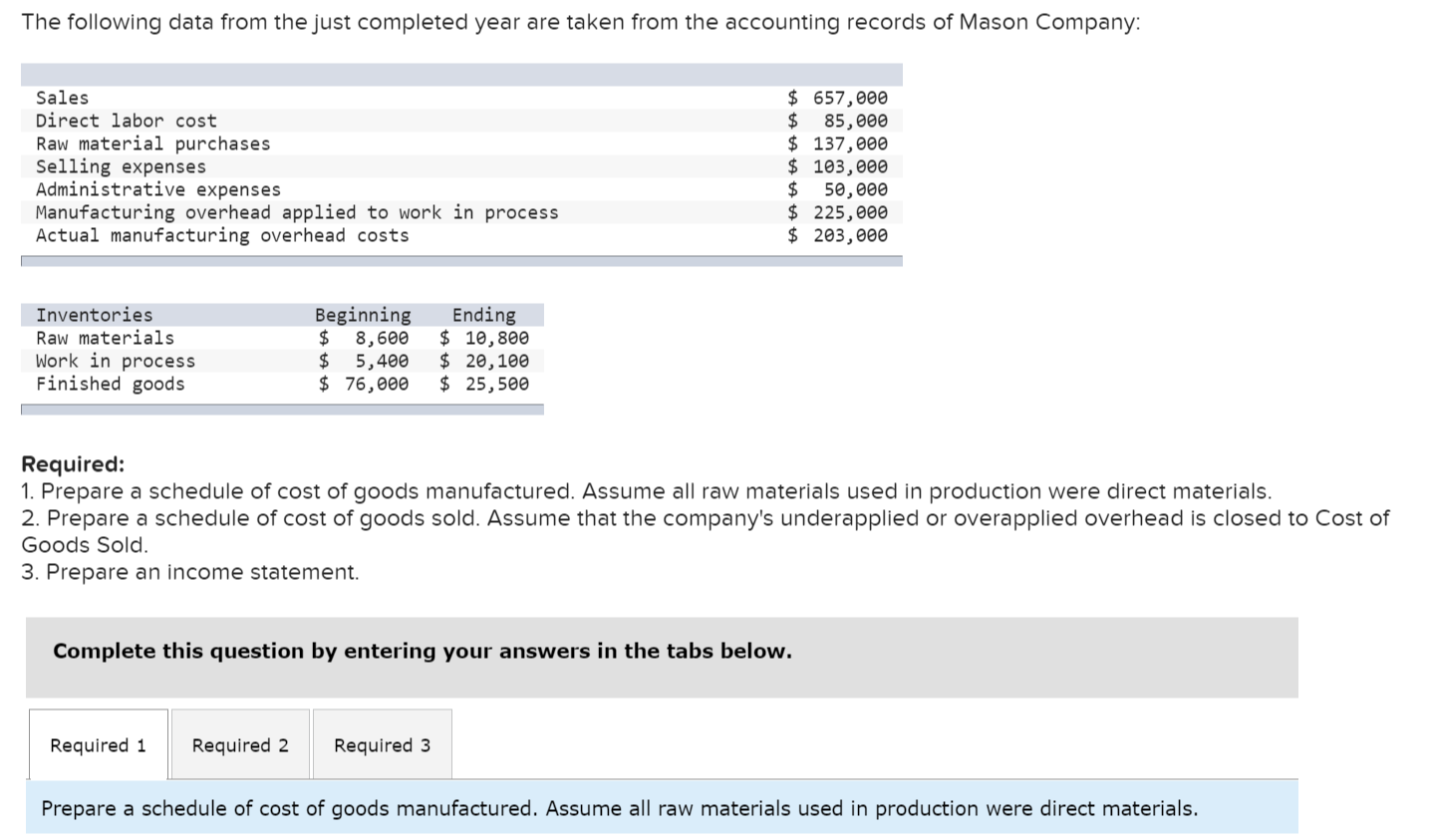Click the Work in process ending value $20,100

tap(498, 360)
